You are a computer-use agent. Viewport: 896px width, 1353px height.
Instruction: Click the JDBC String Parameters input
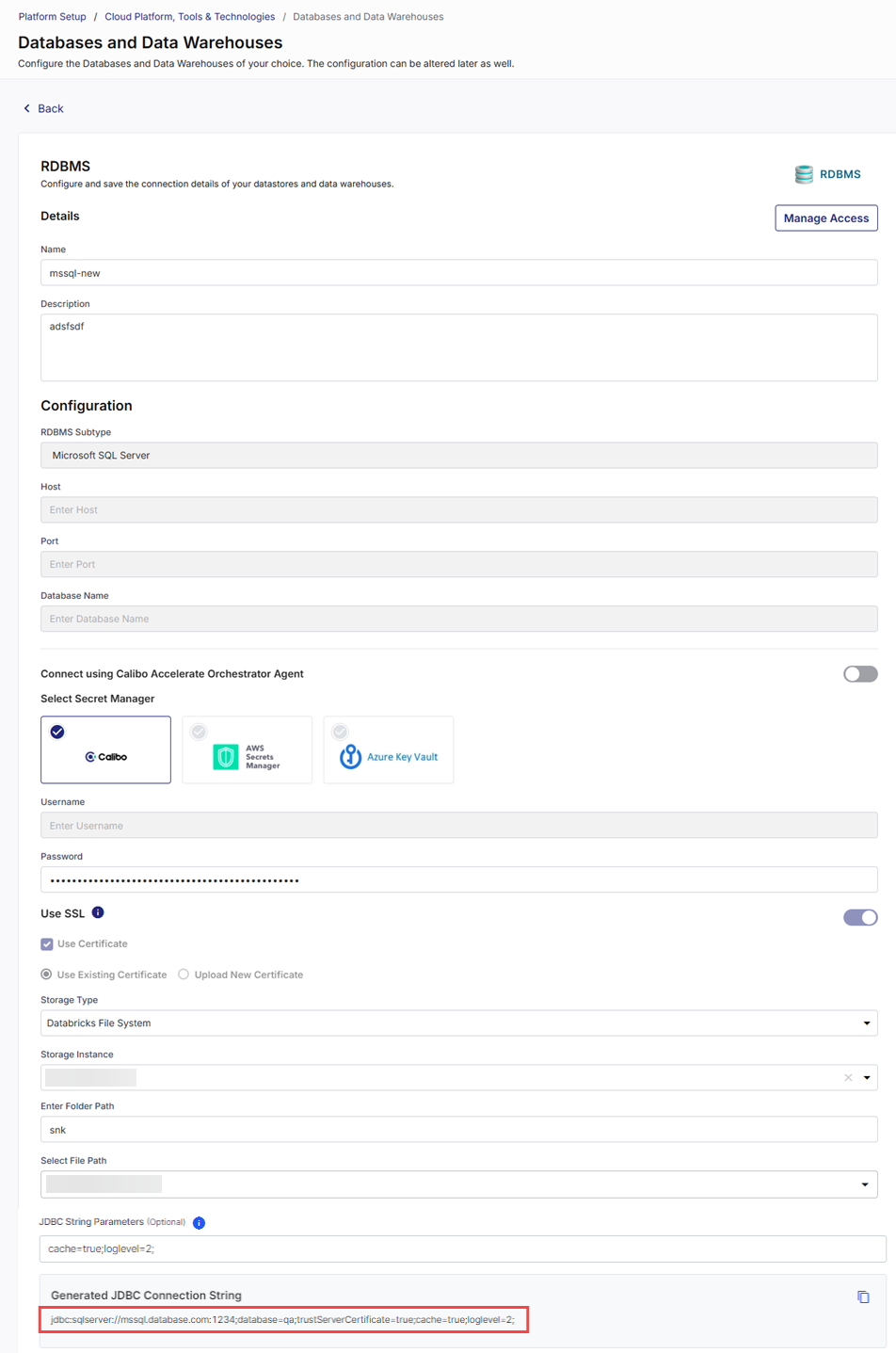[463, 1248]
